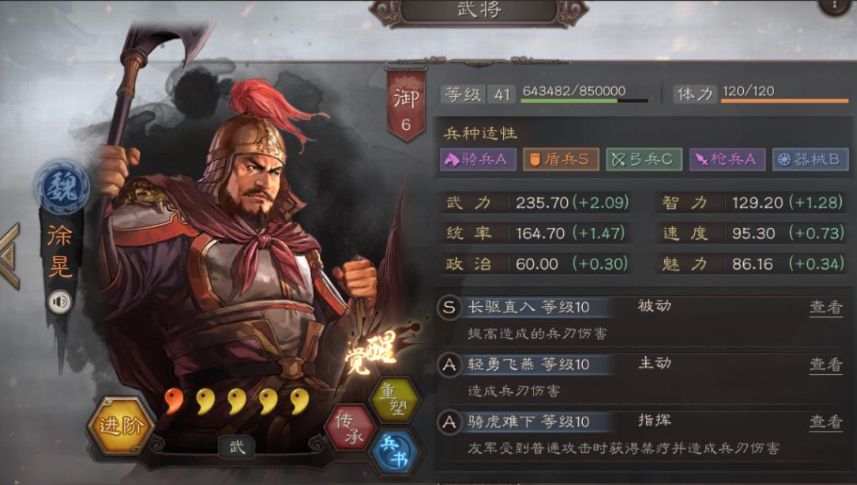Image resolution: width=857 pixels, height=485 pixels.
Task: Click the orange 体力 stamina bar
Action: 785,101
